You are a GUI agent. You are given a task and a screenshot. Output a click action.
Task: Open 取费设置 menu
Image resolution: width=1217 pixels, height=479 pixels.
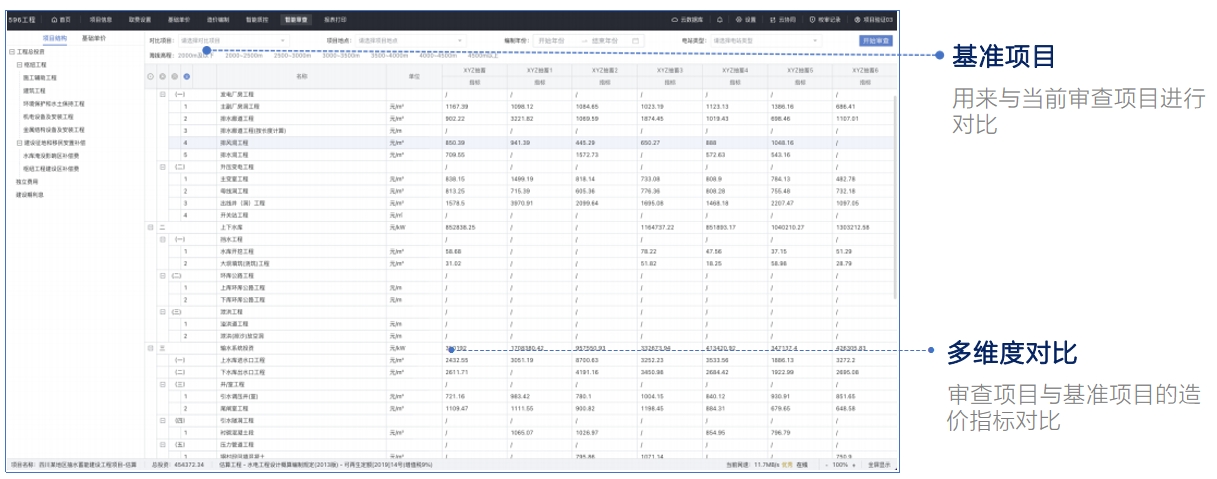[x=140, y=19]
